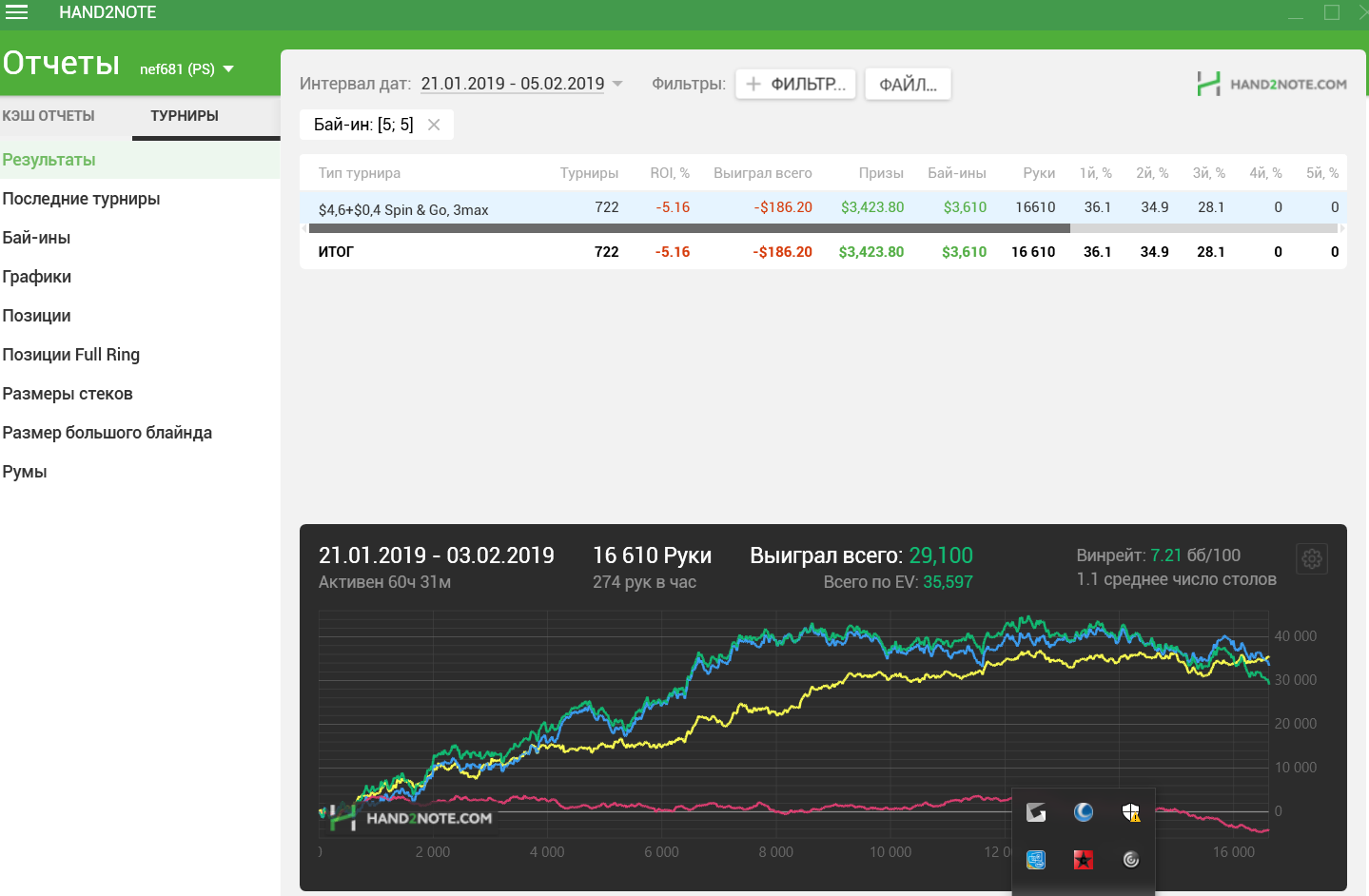
Task: Switch to the КЭШ ОТЧЕТЫ tab
Action: (x=49, y=116)
